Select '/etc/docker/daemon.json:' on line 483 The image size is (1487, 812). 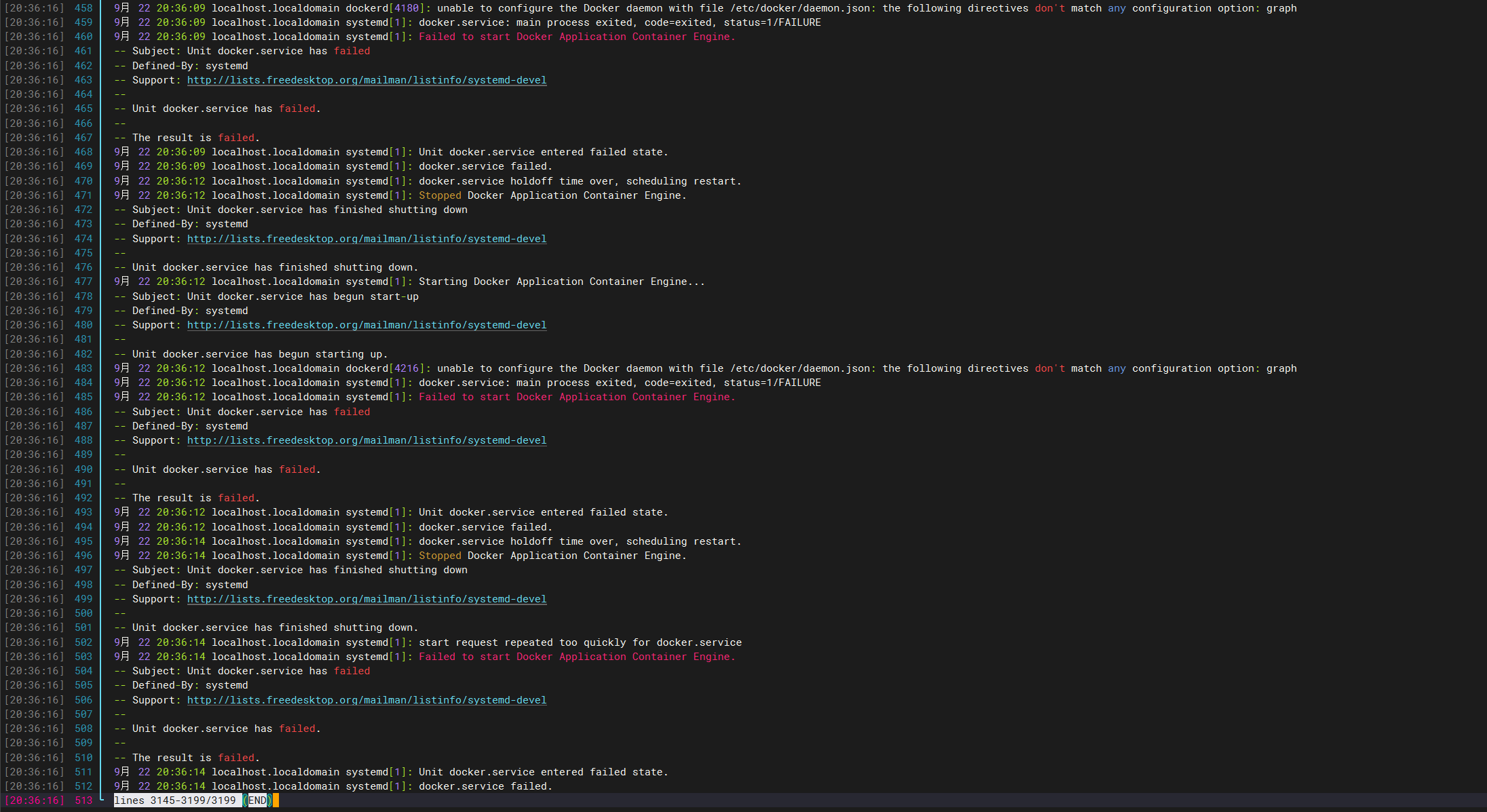pos(804,368)
